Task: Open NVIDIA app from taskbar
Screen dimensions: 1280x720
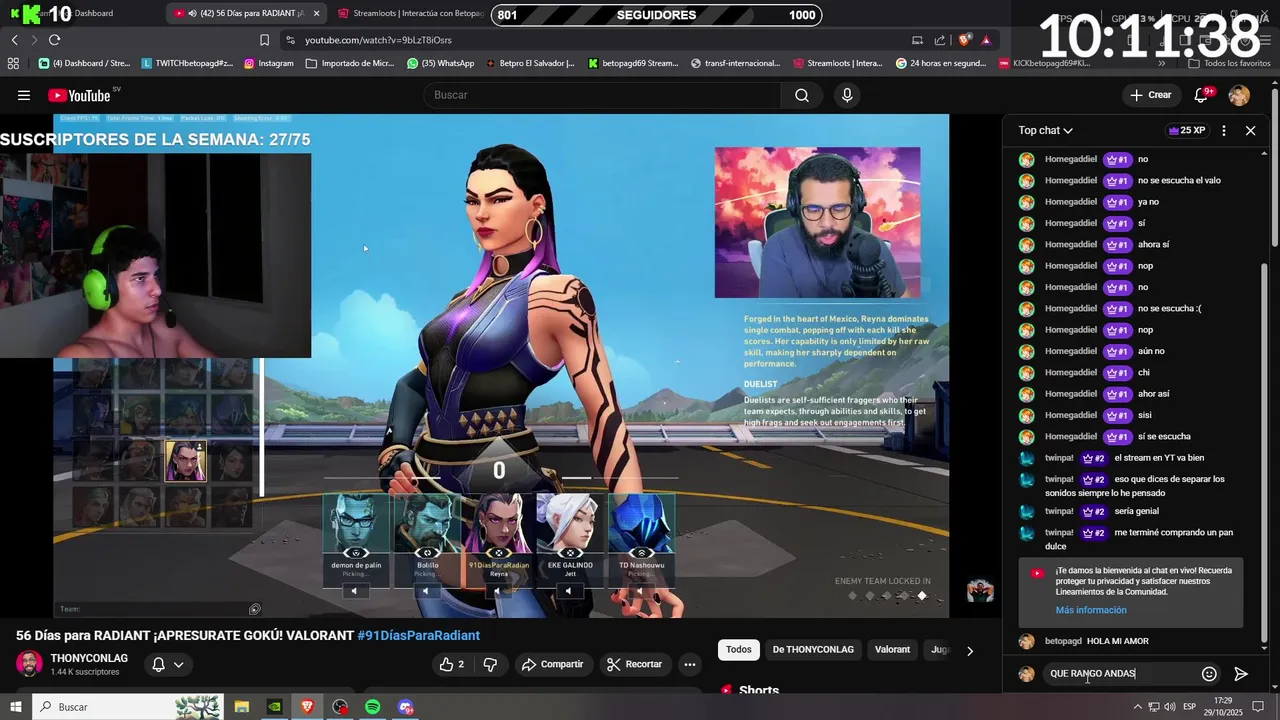Action: [275, 707]
